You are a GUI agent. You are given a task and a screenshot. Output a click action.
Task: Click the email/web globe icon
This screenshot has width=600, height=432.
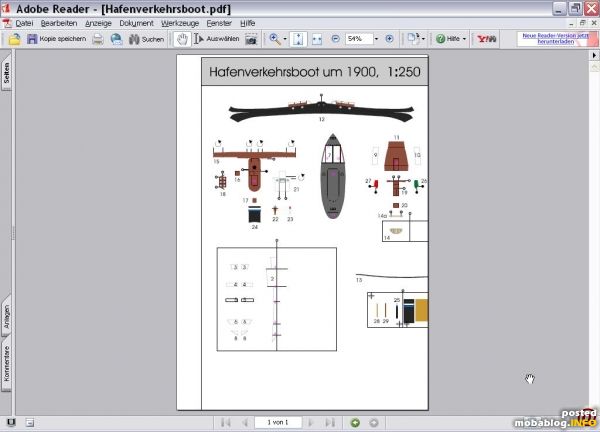click(116, 39)
